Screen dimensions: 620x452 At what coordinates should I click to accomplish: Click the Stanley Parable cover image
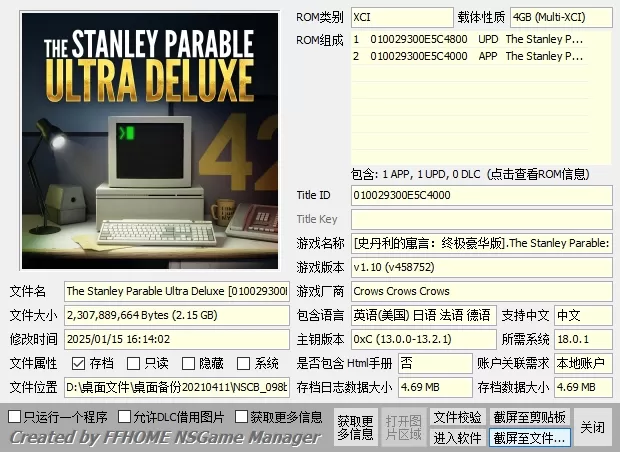[150, 140]
